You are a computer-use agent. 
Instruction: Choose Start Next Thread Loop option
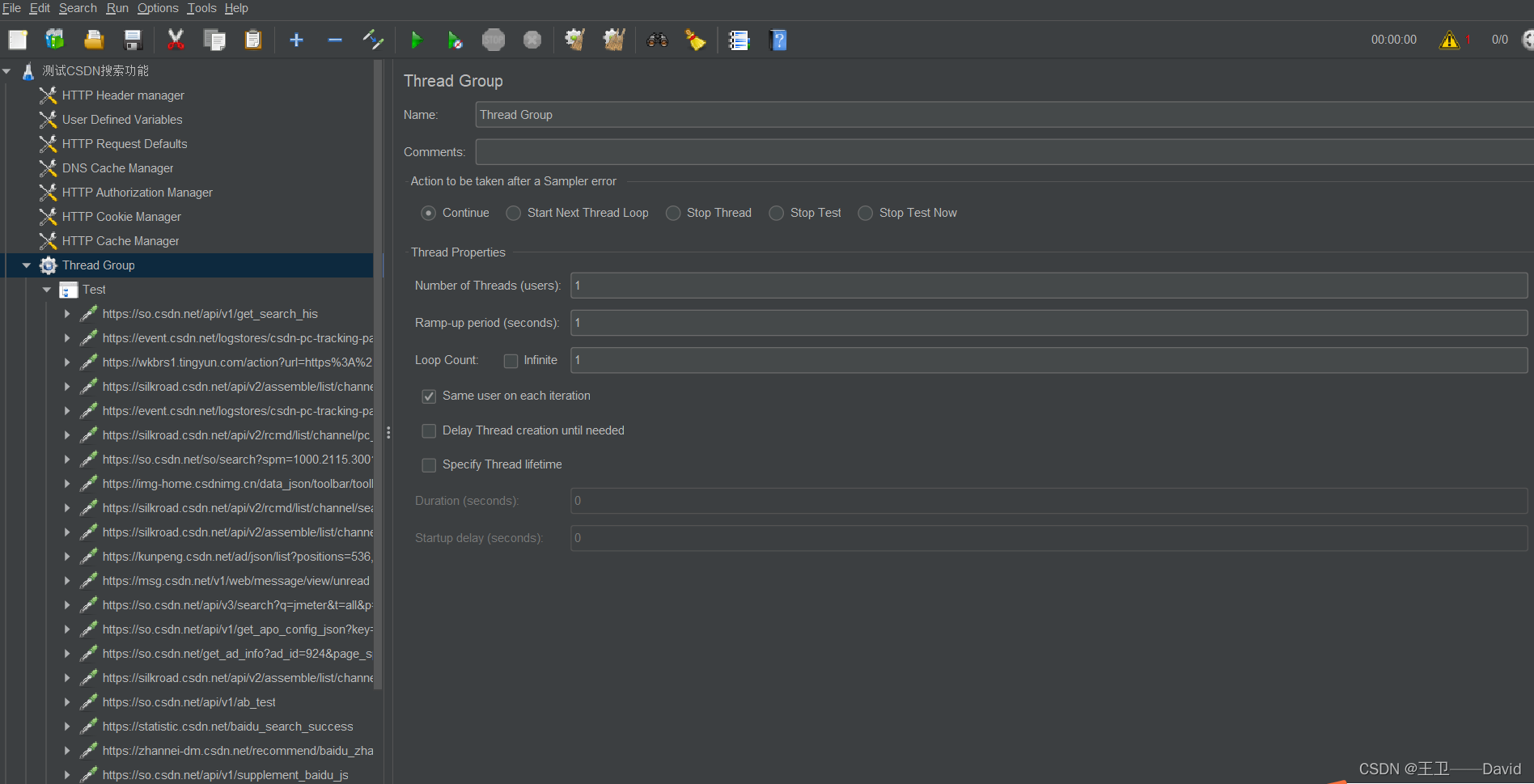coord(513,213)
